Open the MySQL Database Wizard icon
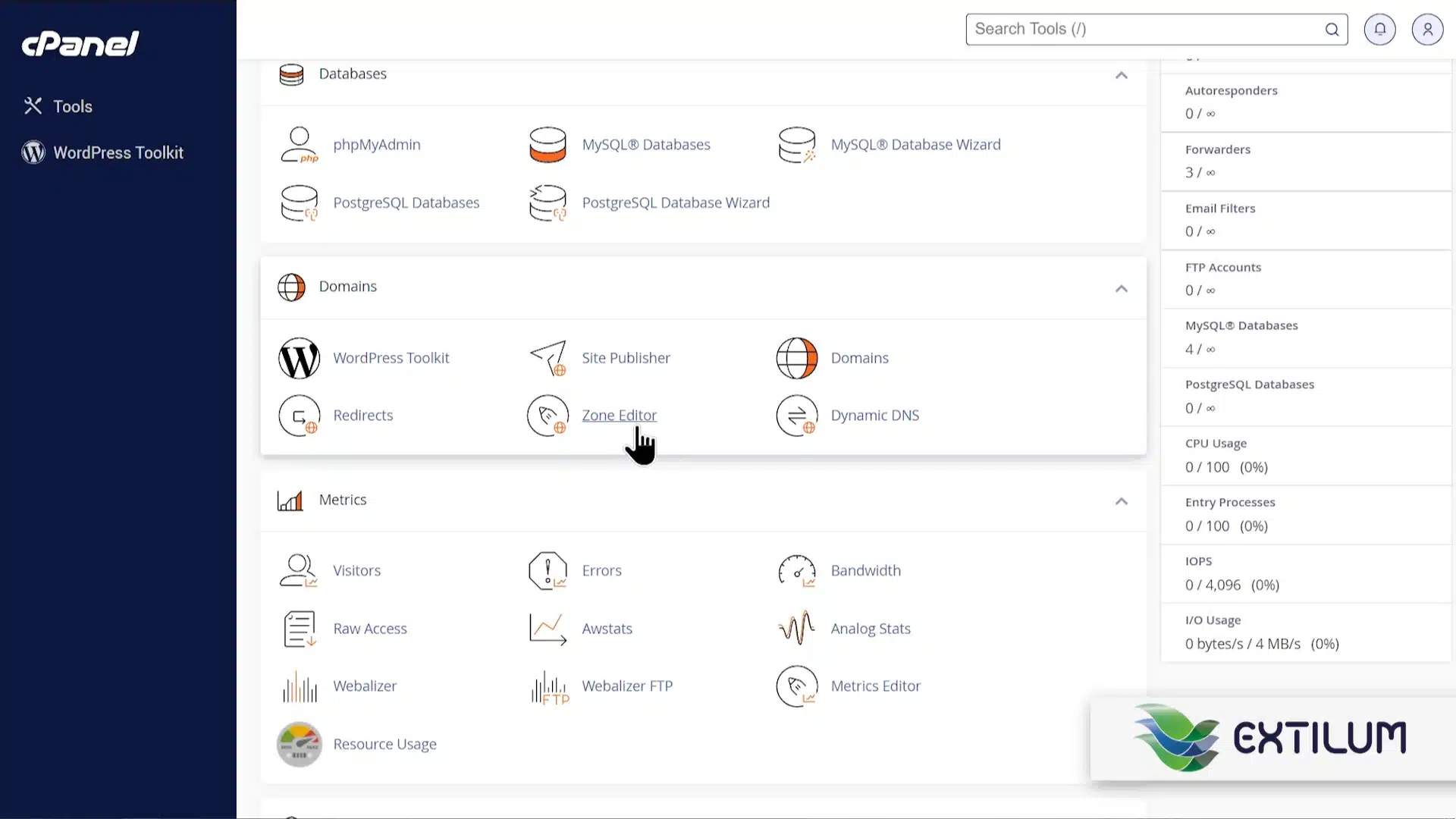The width and height of the screenshot is (1456, 819). 797,145
